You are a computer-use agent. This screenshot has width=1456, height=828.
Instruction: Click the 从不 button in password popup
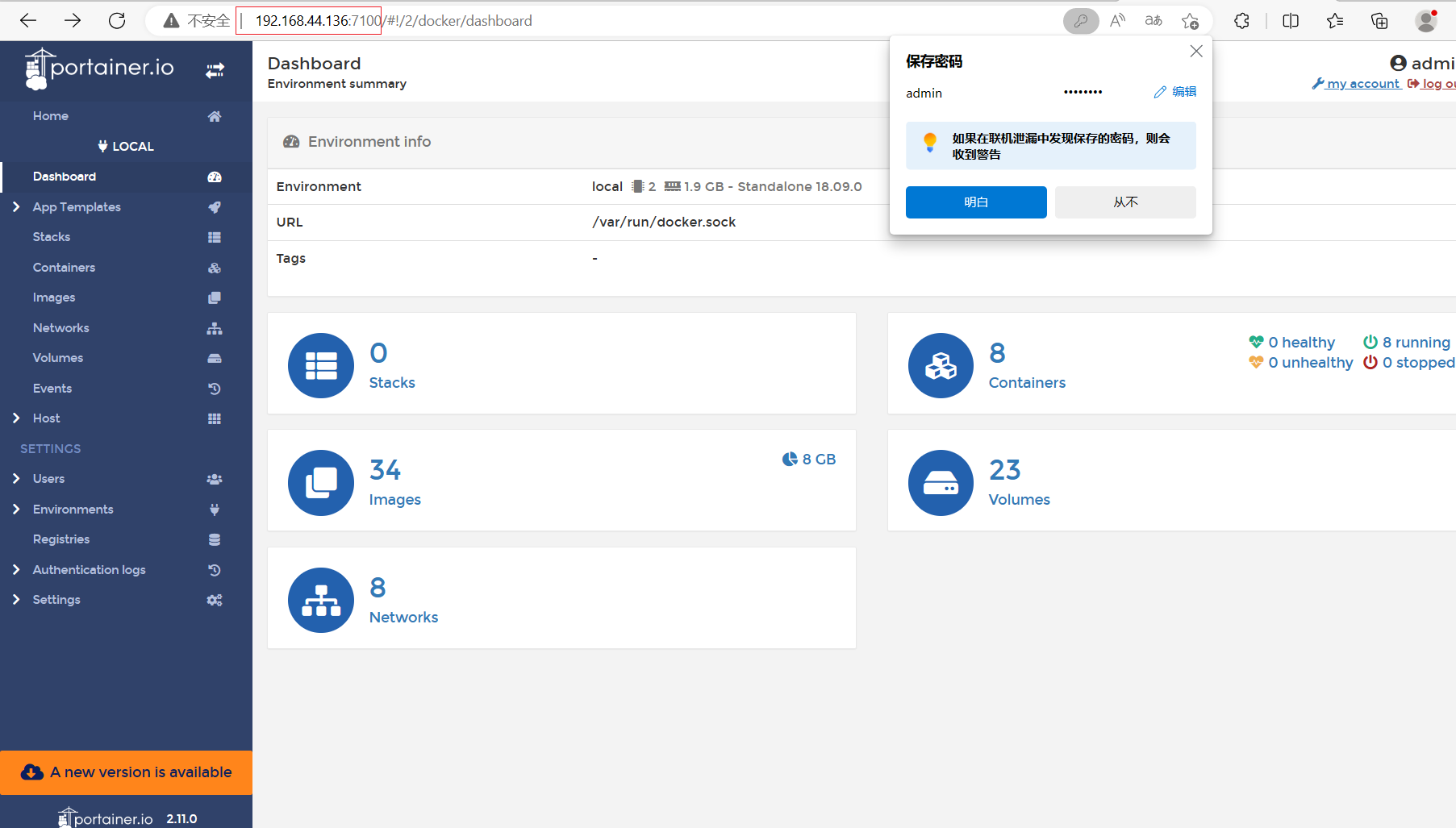pos(1125,202)
